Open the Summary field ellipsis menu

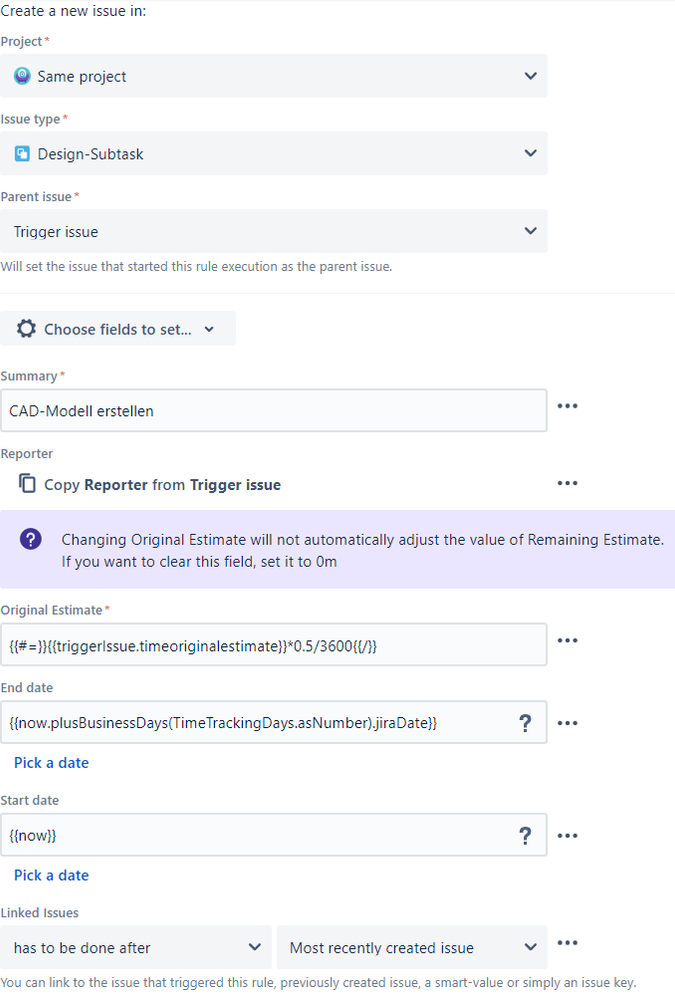(567, 406)
